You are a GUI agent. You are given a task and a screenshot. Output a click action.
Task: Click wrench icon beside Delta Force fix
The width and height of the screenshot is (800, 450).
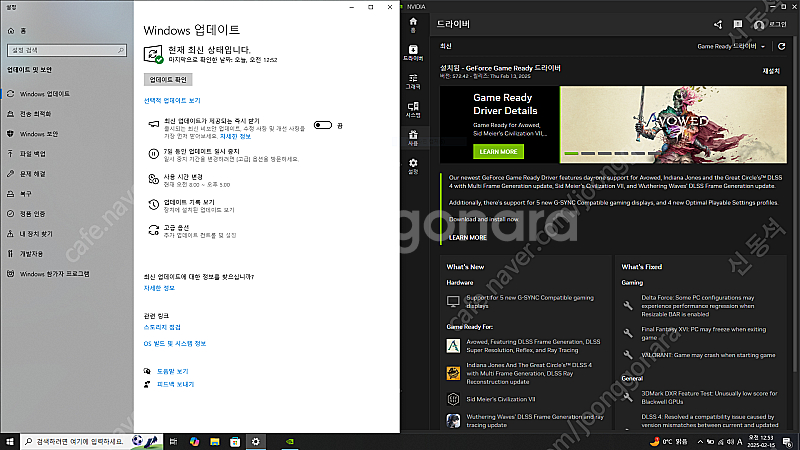[628, 306]
